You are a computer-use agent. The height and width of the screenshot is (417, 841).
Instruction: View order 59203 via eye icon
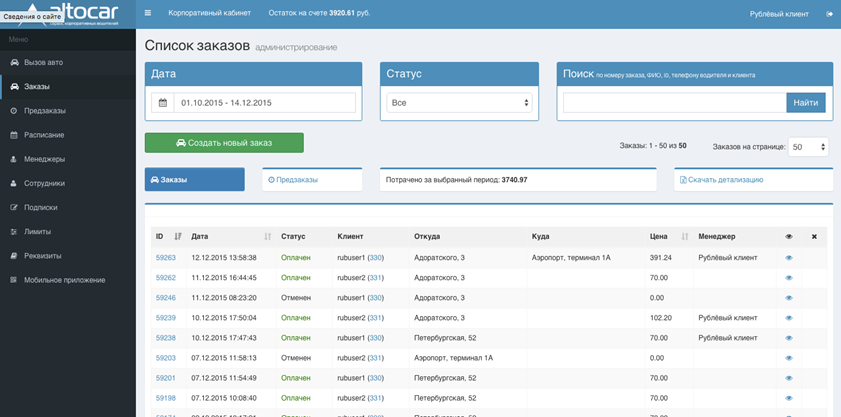(x=788, y=358)
